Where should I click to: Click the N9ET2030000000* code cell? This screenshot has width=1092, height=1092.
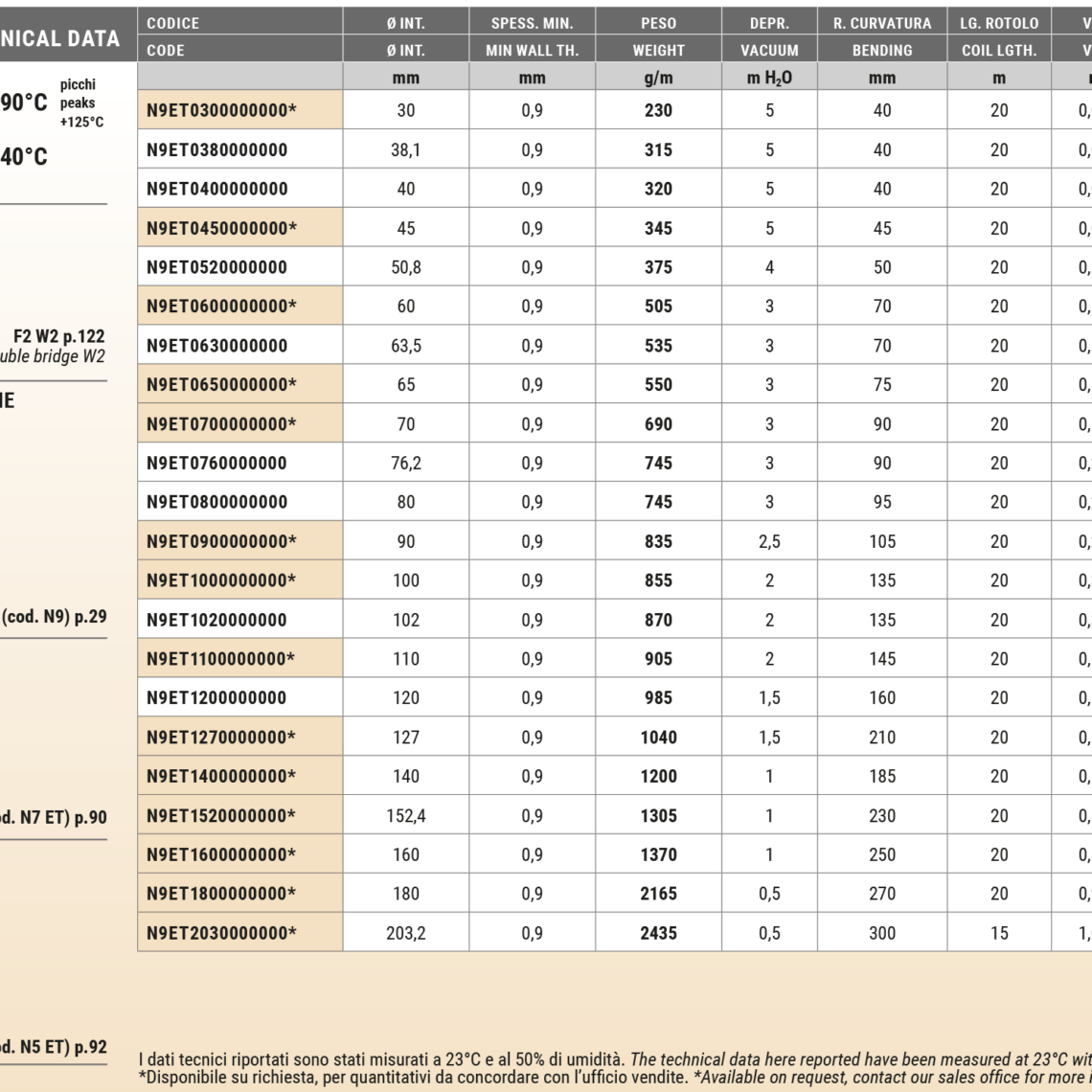point(221,933)
